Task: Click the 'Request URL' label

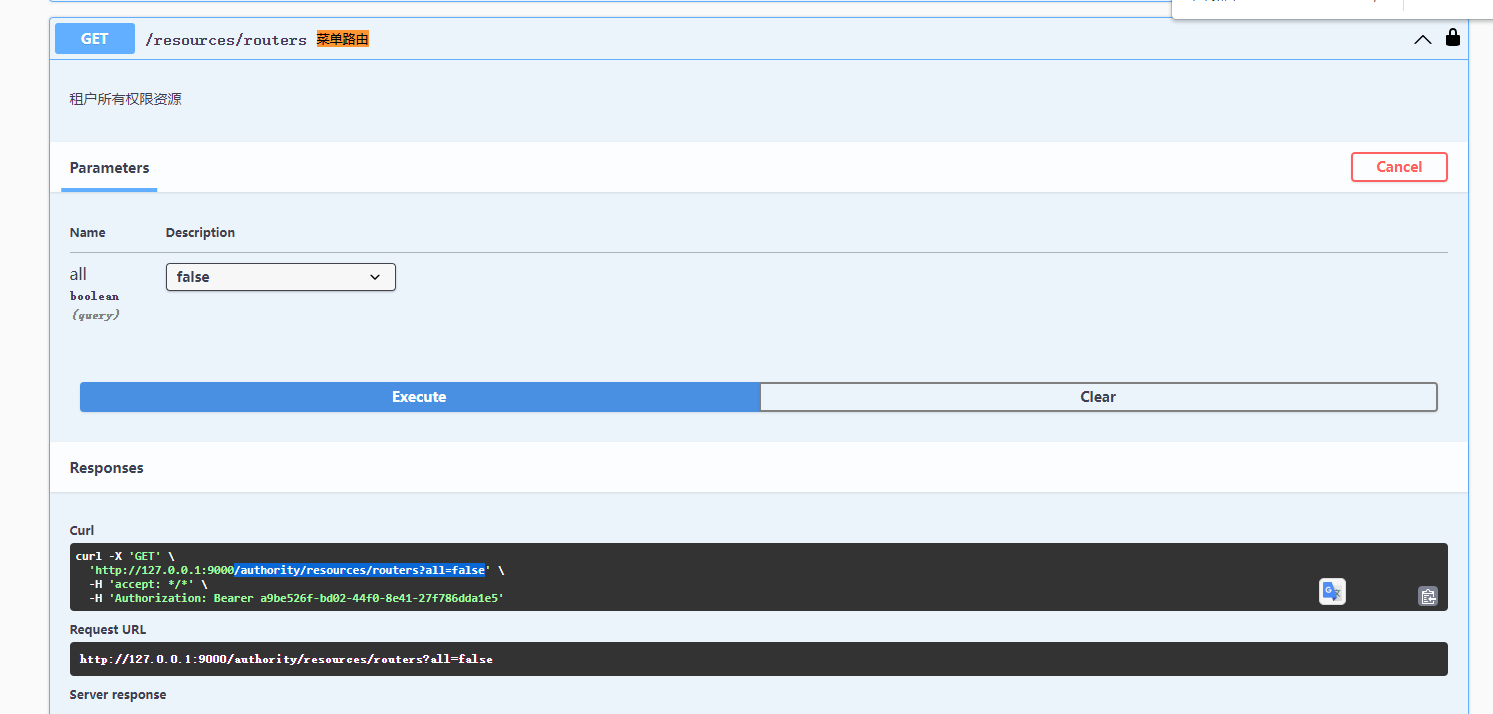Action: coord(108,630)
